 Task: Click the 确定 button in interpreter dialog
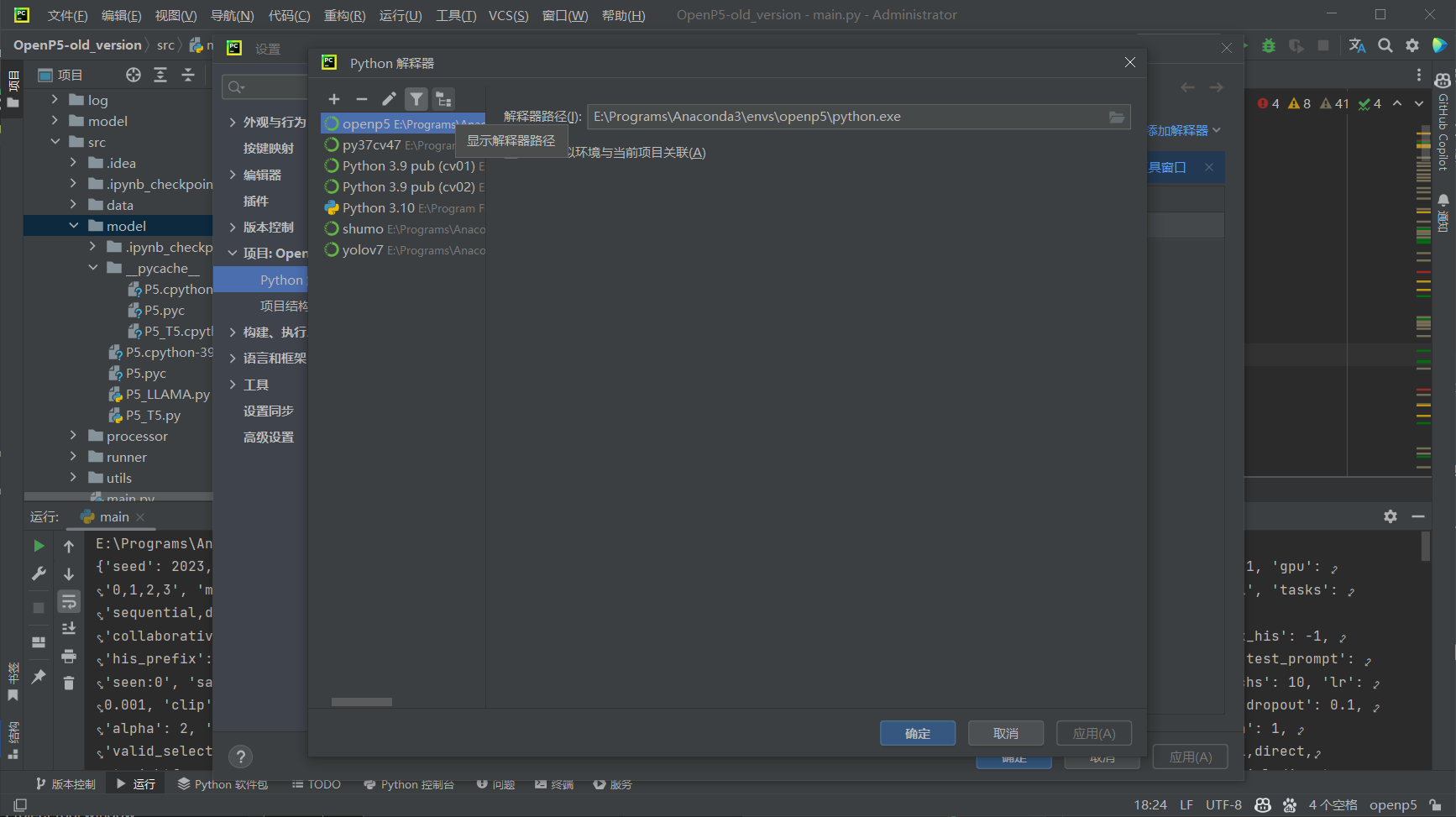coord(917,733)
